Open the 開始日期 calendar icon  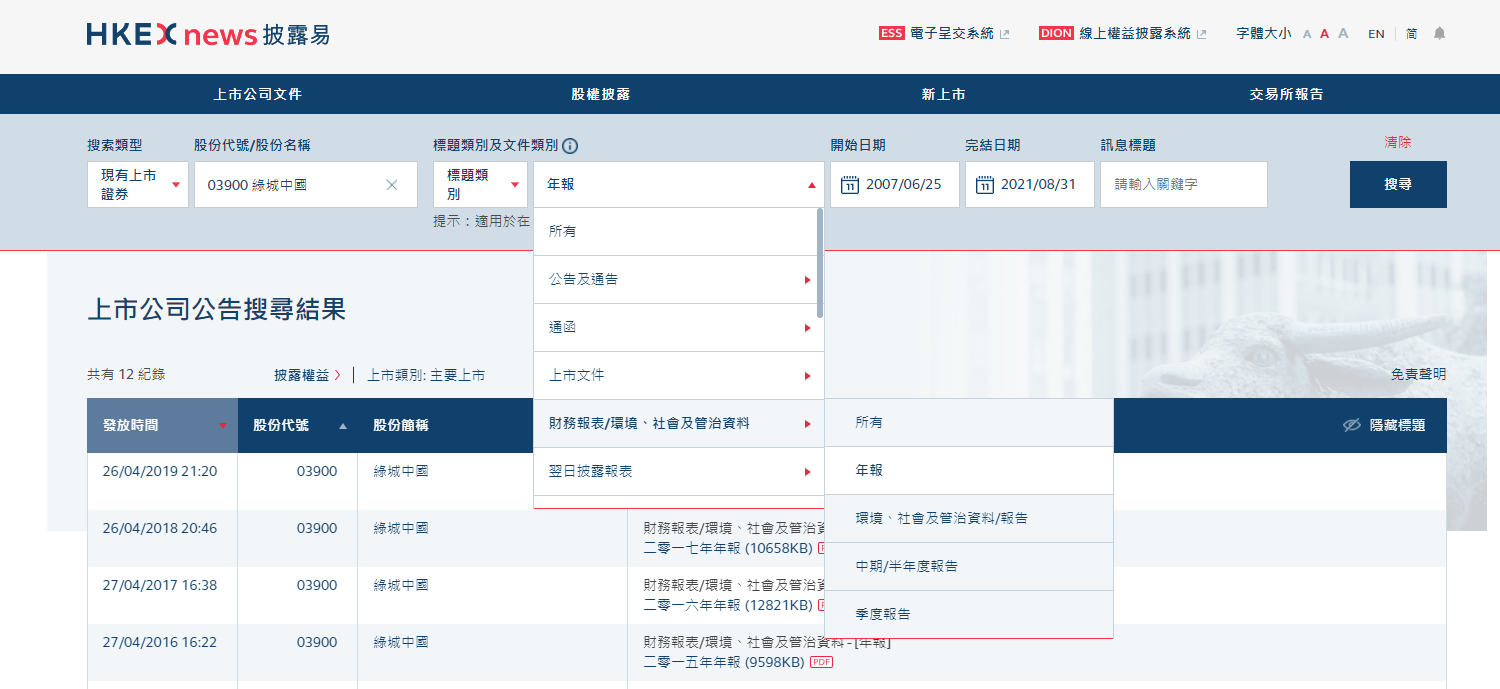pos(850,185)
